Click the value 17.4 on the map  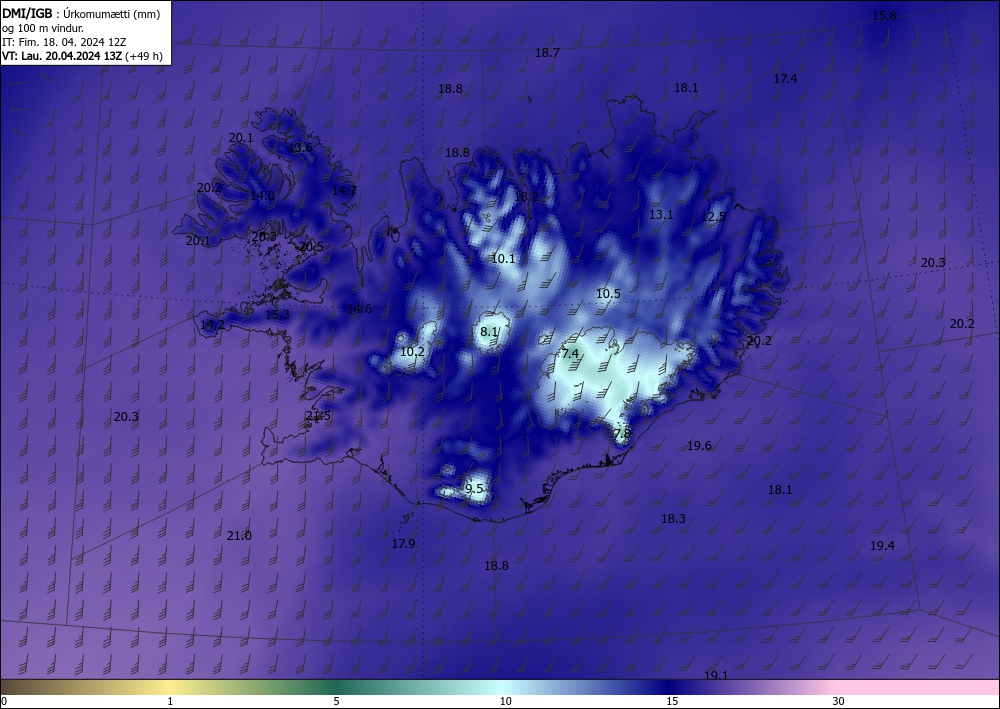tap(785, 78)
